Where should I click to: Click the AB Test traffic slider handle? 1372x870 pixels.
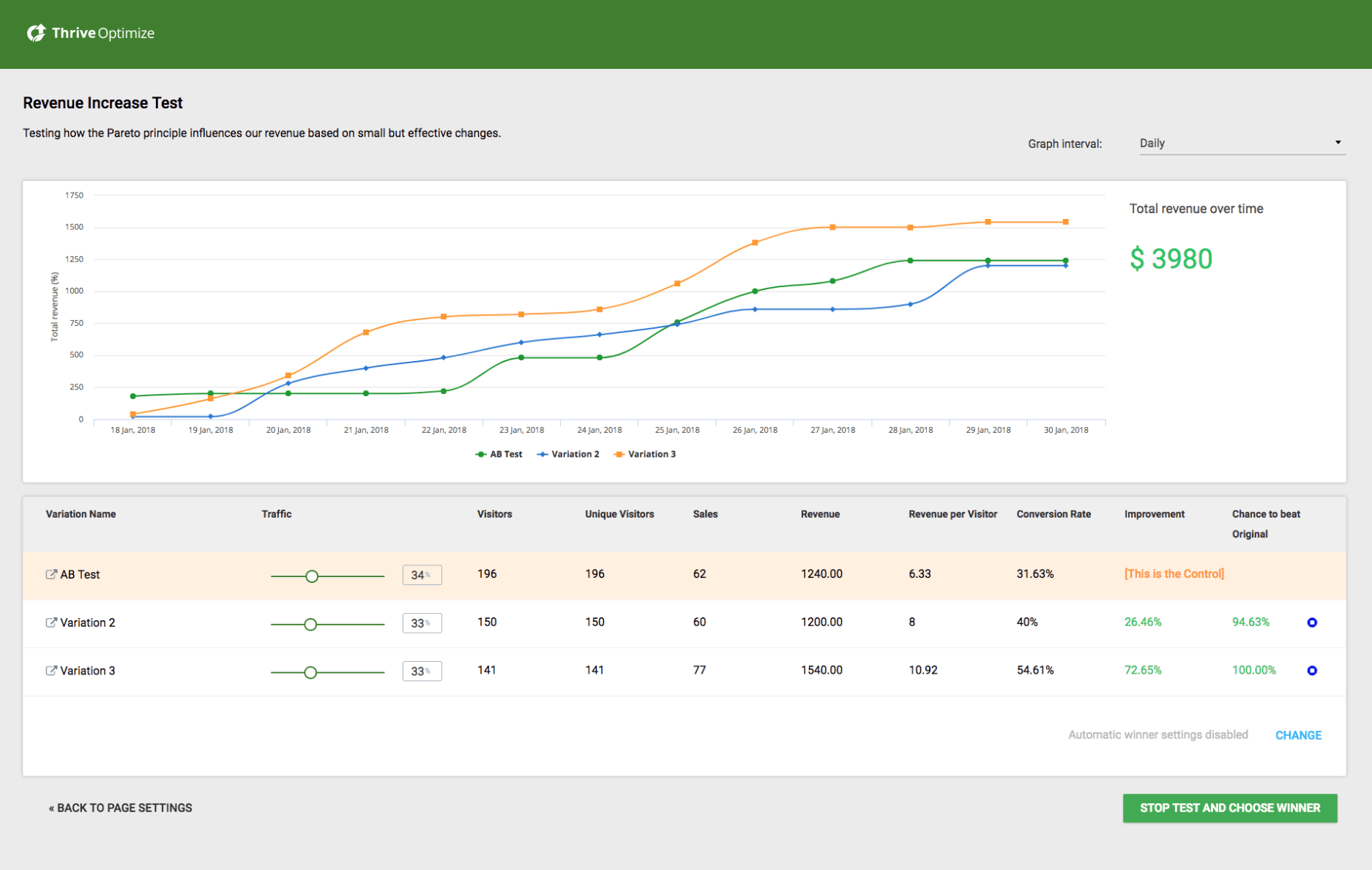[312, 576]
